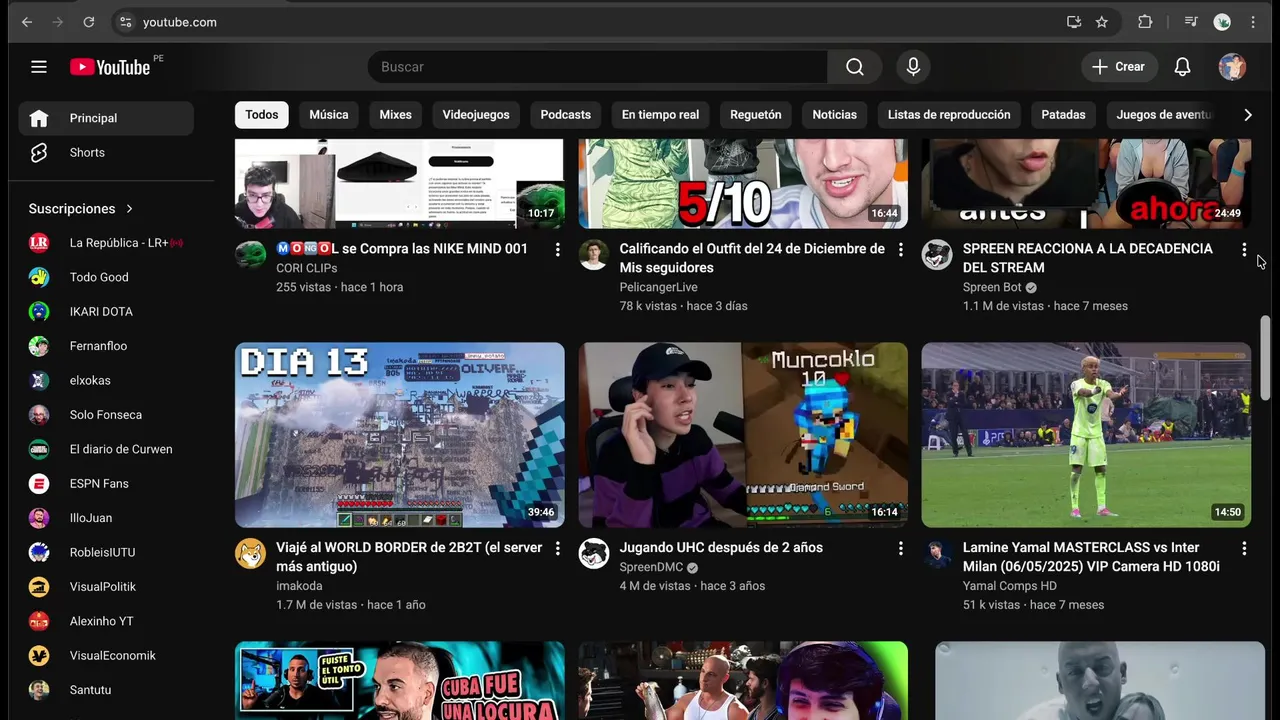This screenshot has width=1280, height=720.
Task: Open the Alexinho YT subscription
Action: [106, 621]
